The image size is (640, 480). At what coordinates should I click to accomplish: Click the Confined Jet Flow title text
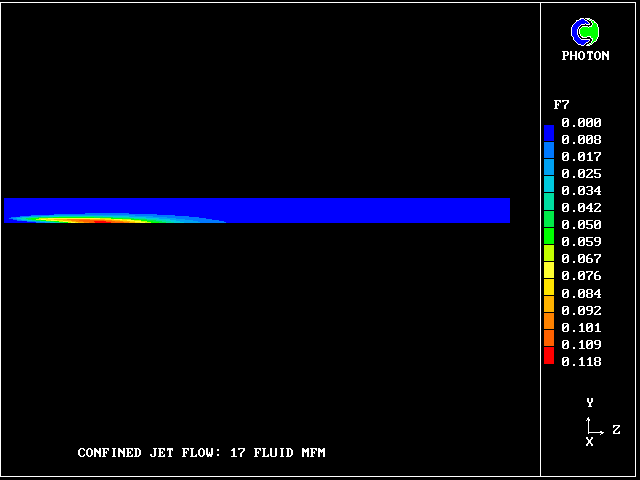click(201, 453)
